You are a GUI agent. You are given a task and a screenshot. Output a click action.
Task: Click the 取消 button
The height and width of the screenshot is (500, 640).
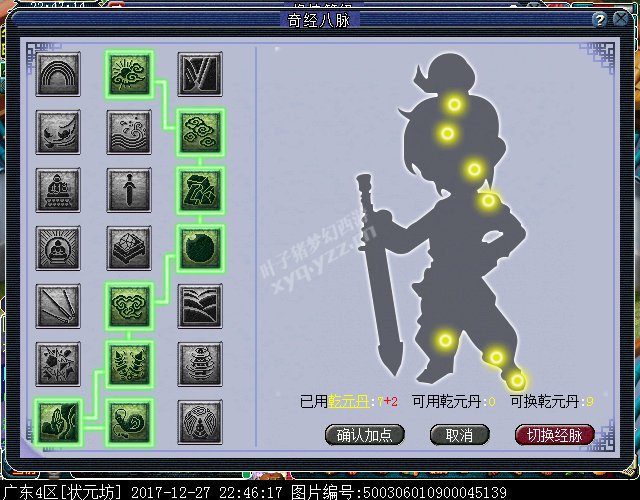click(x=459, y=435)
